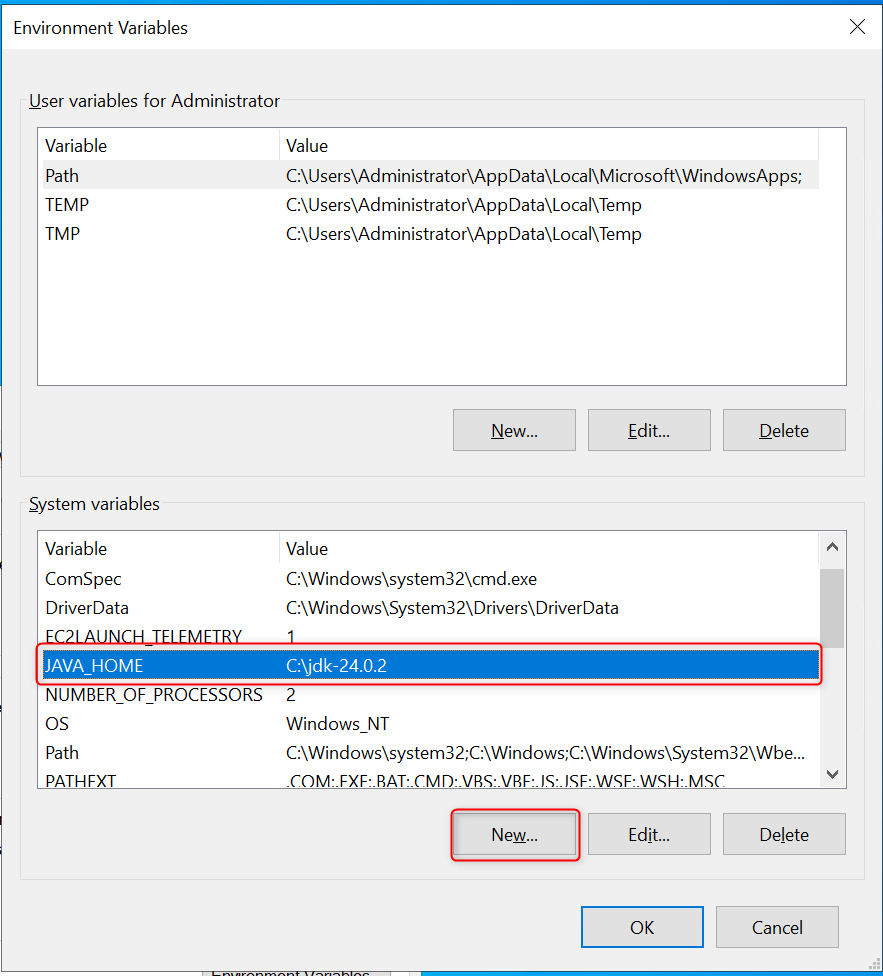Click the user variables Value column header
883x976 pixels.
[x=549, y=146]
